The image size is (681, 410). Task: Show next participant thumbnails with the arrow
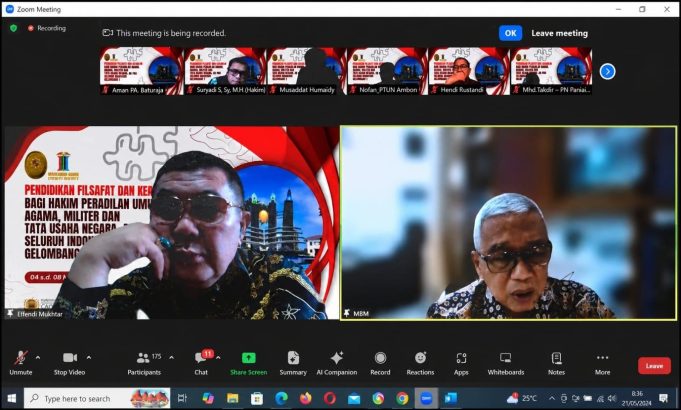click(607, 71)
